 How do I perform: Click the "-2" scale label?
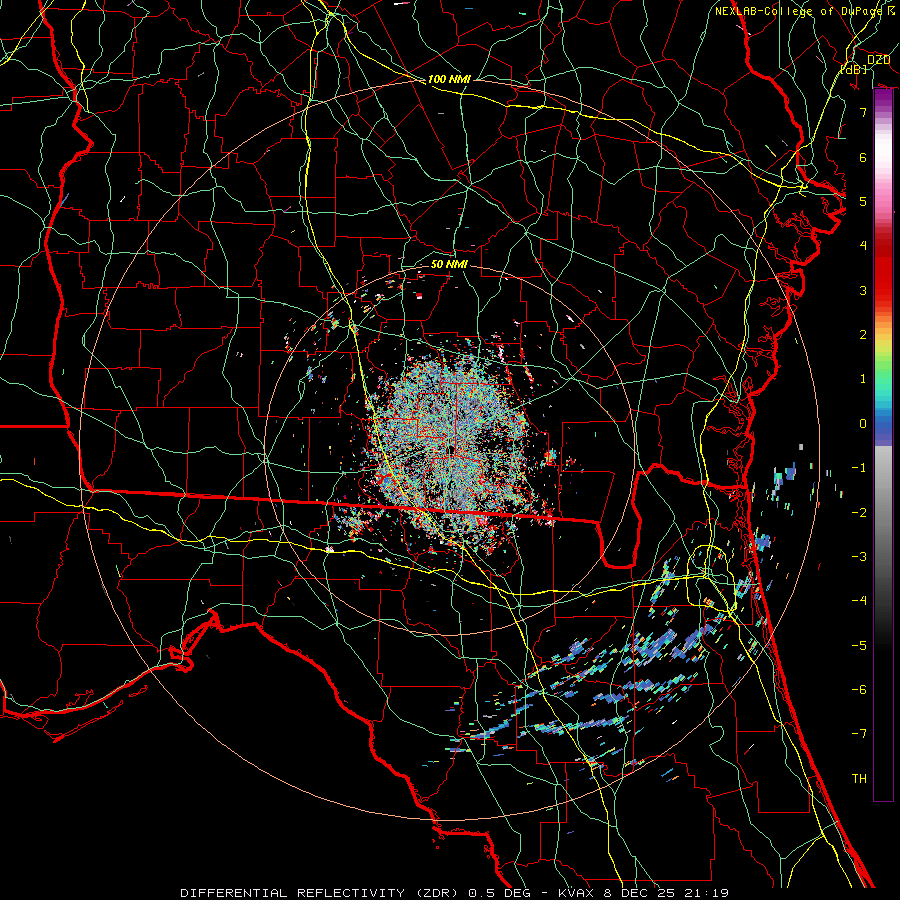(859, 512)
